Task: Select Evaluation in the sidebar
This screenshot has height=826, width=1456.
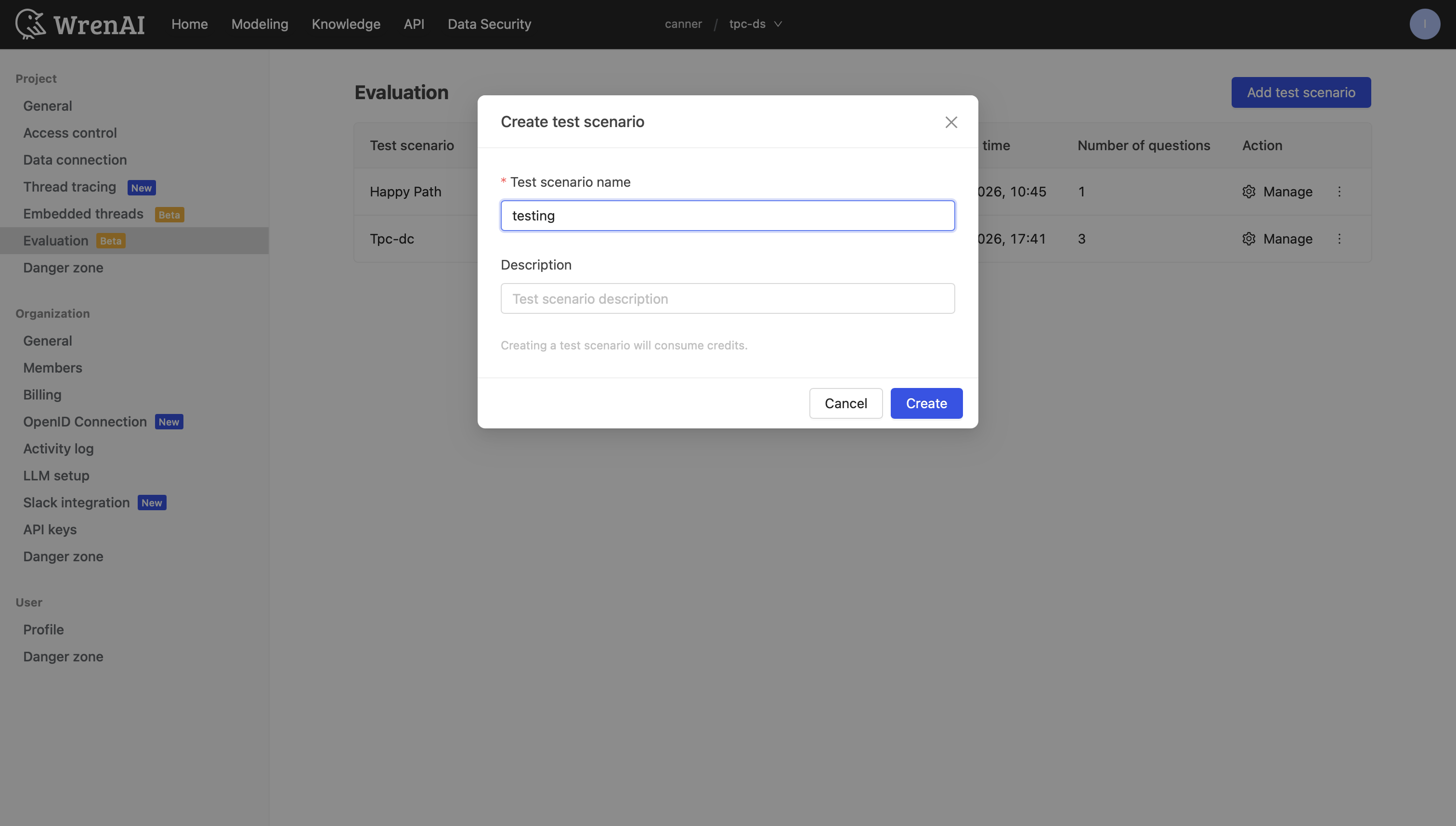Action: 55,241
